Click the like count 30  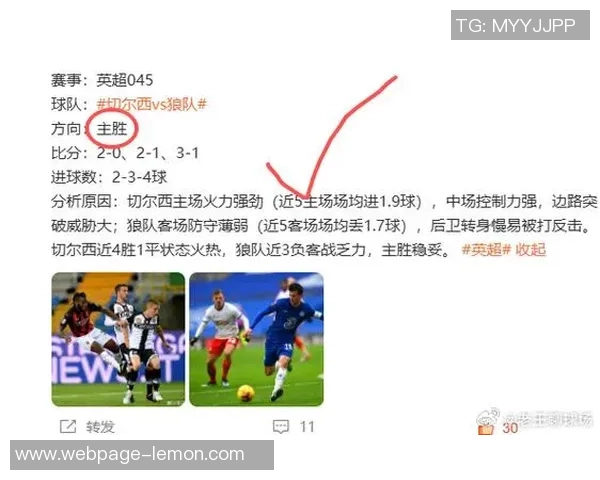coord(510,428)
